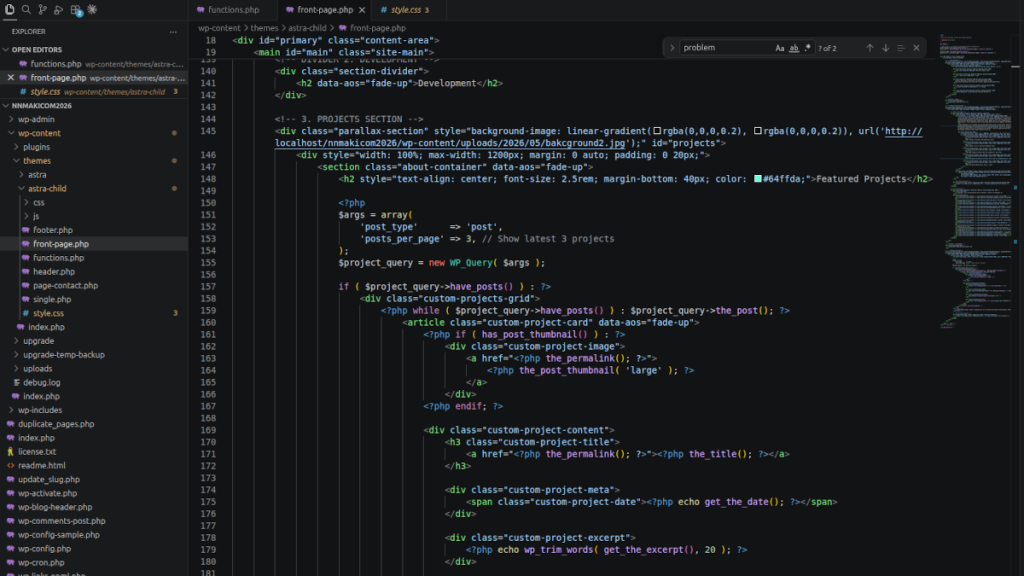Expand the js folder
Image resolution: width=1024 pixels, height=576 pixels.
36,216
